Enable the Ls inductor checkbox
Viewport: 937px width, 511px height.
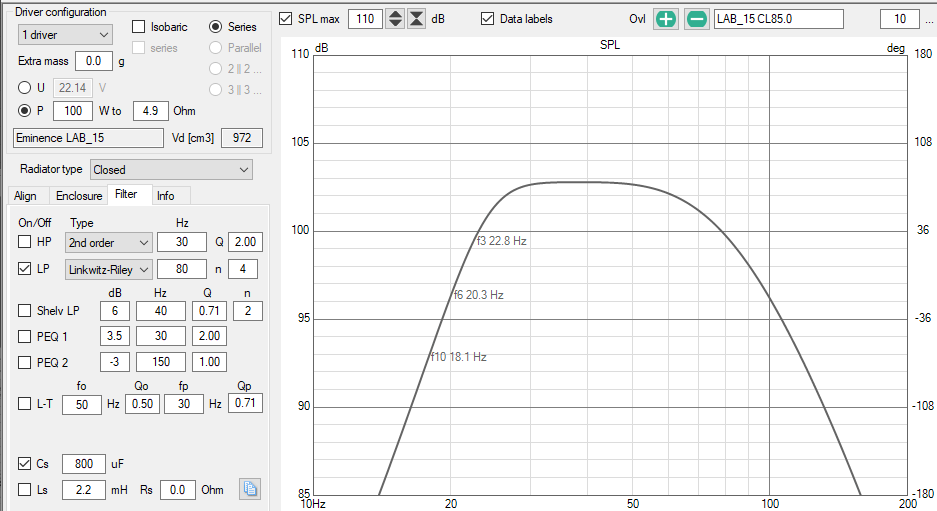(25, 489)
